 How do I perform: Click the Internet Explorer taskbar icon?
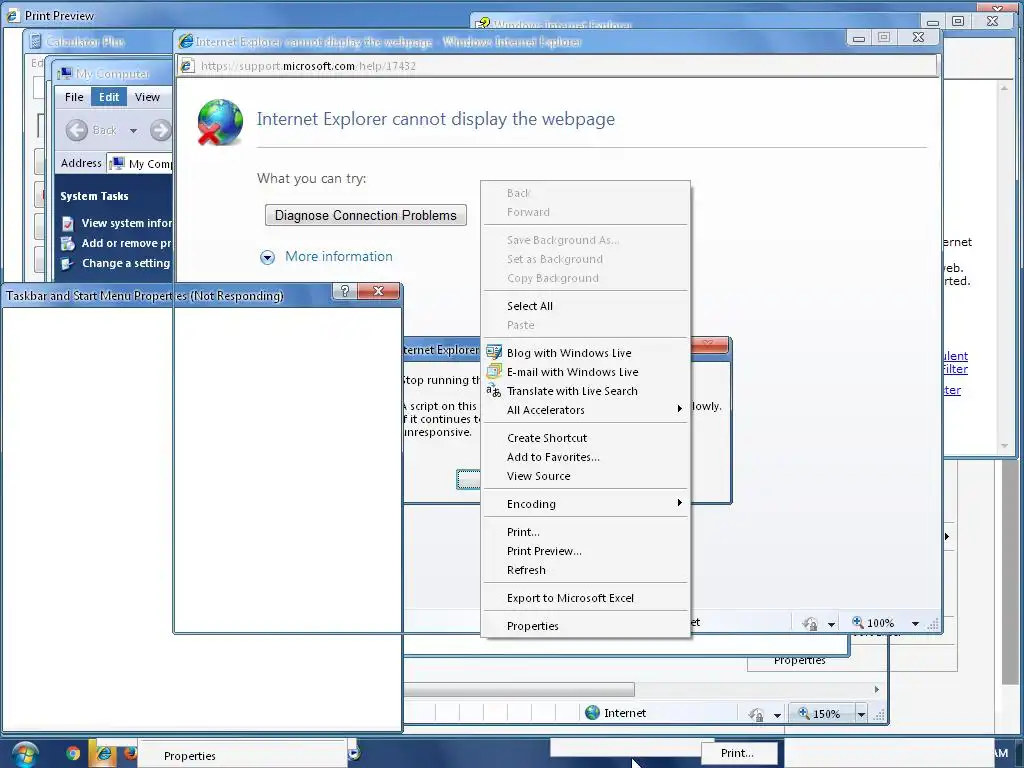[103, 754]
